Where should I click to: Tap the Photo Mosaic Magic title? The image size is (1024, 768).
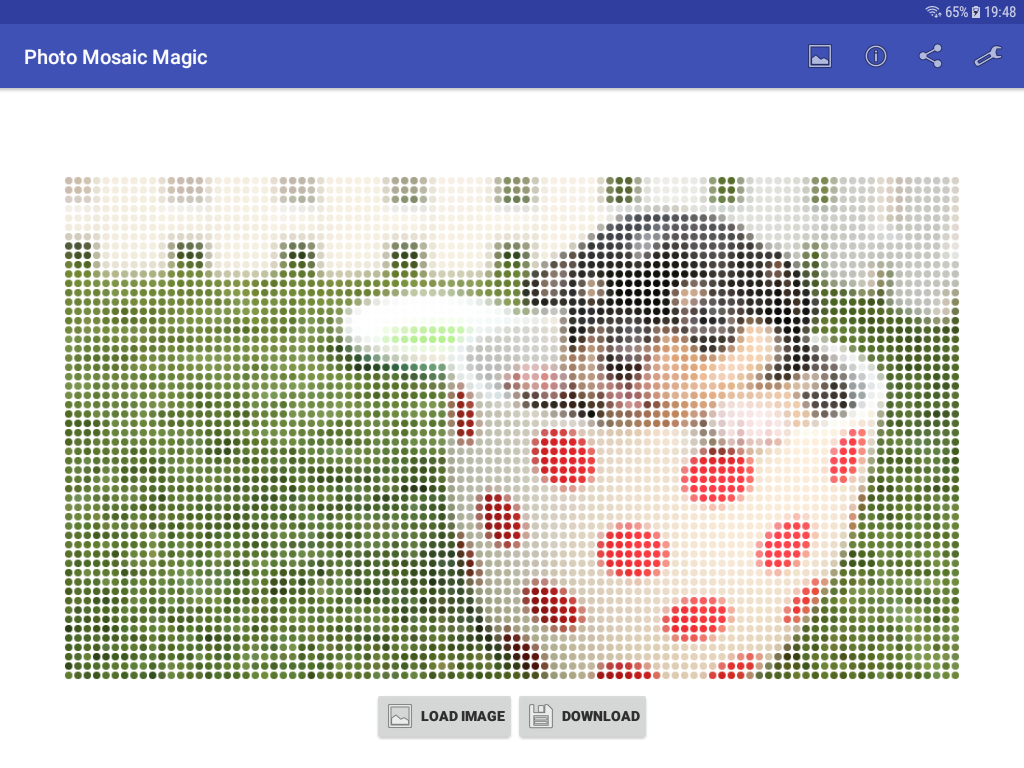(116, 57)
